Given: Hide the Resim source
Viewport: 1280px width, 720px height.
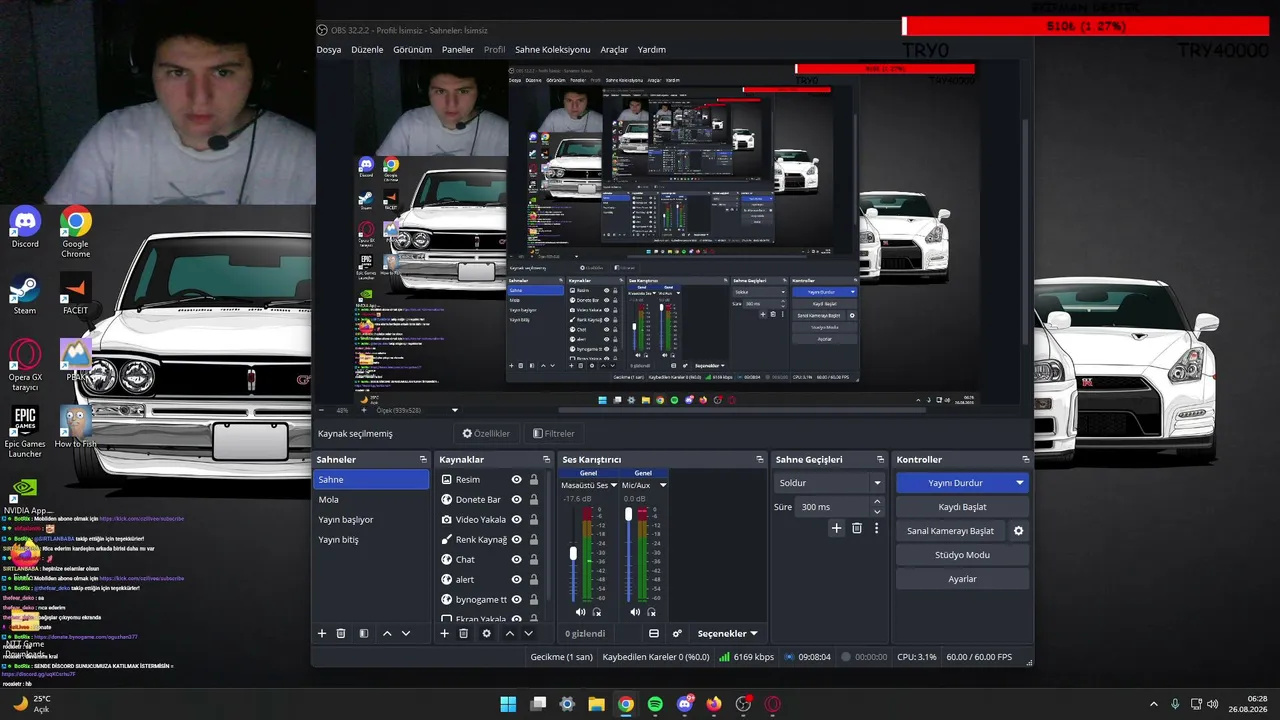Looking at the screenshot, I should click(x=517, y=480).
